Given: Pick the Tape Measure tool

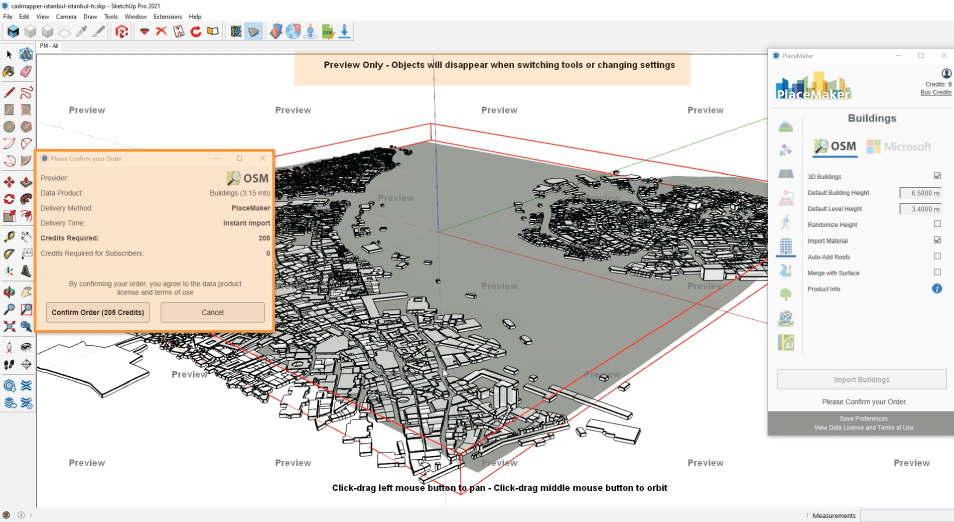Looking at the screenshot, I should (9, 237).
